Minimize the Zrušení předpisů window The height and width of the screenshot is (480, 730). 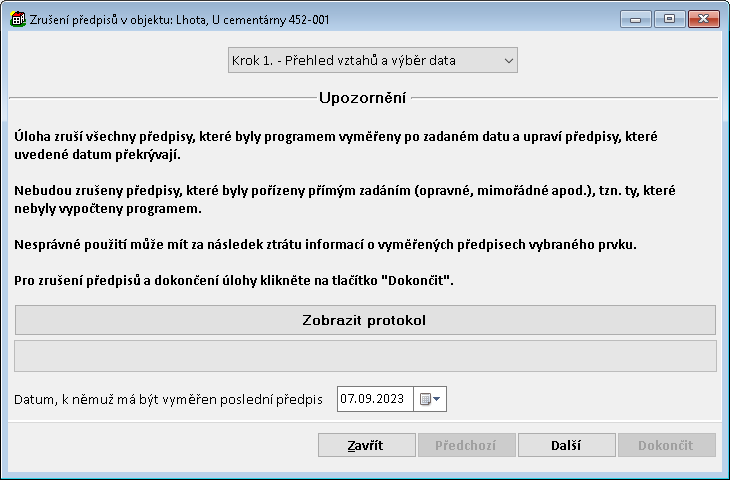point(636,18)
